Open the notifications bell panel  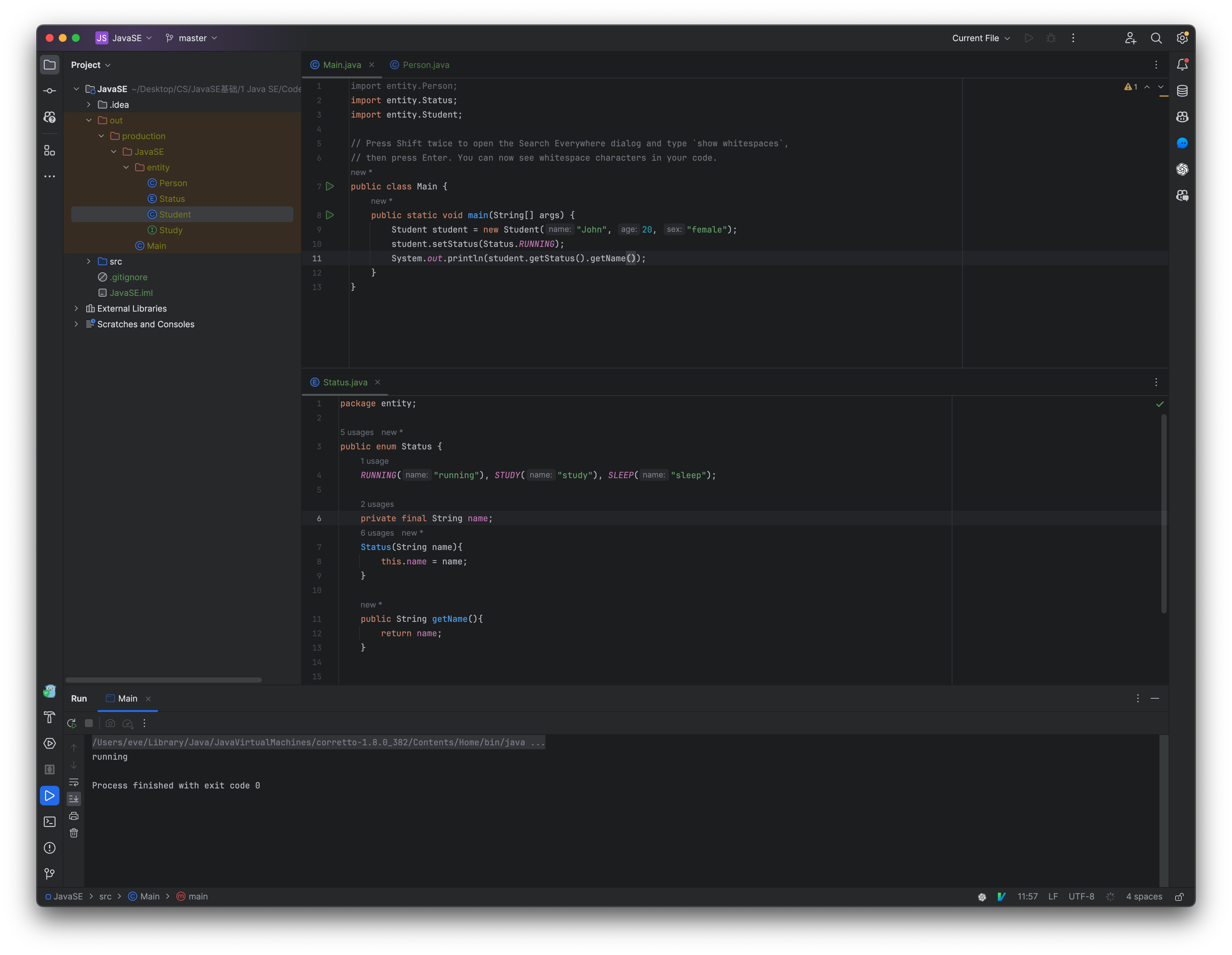[x=1182, y=65]
